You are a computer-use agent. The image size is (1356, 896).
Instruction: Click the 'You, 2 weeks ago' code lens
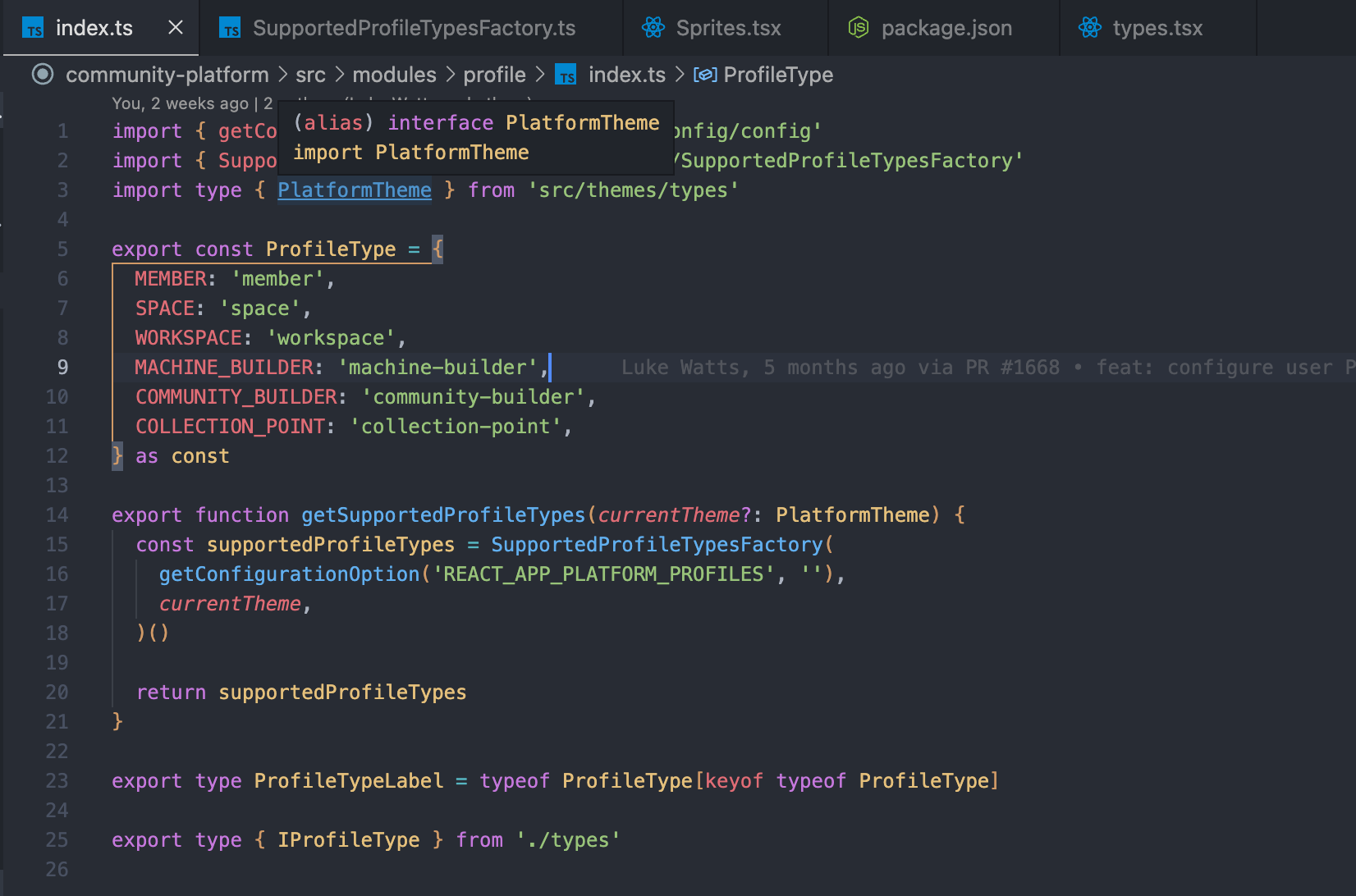pyautogui.click(x=180, y=104)
